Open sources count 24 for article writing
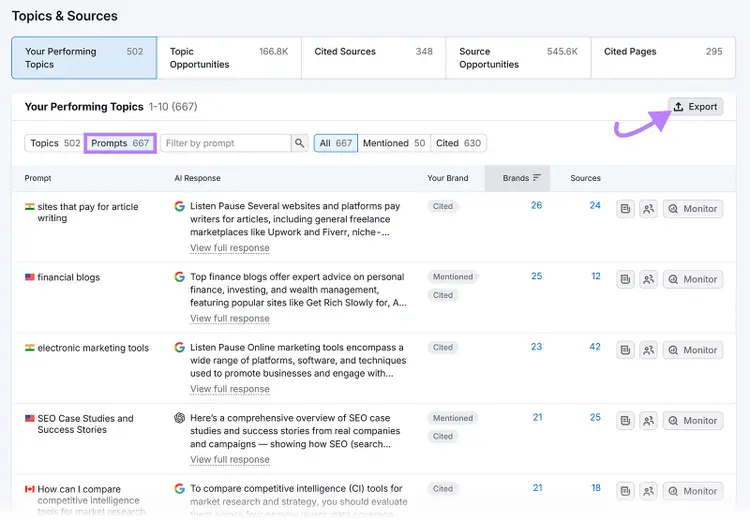 coord(595,205)
